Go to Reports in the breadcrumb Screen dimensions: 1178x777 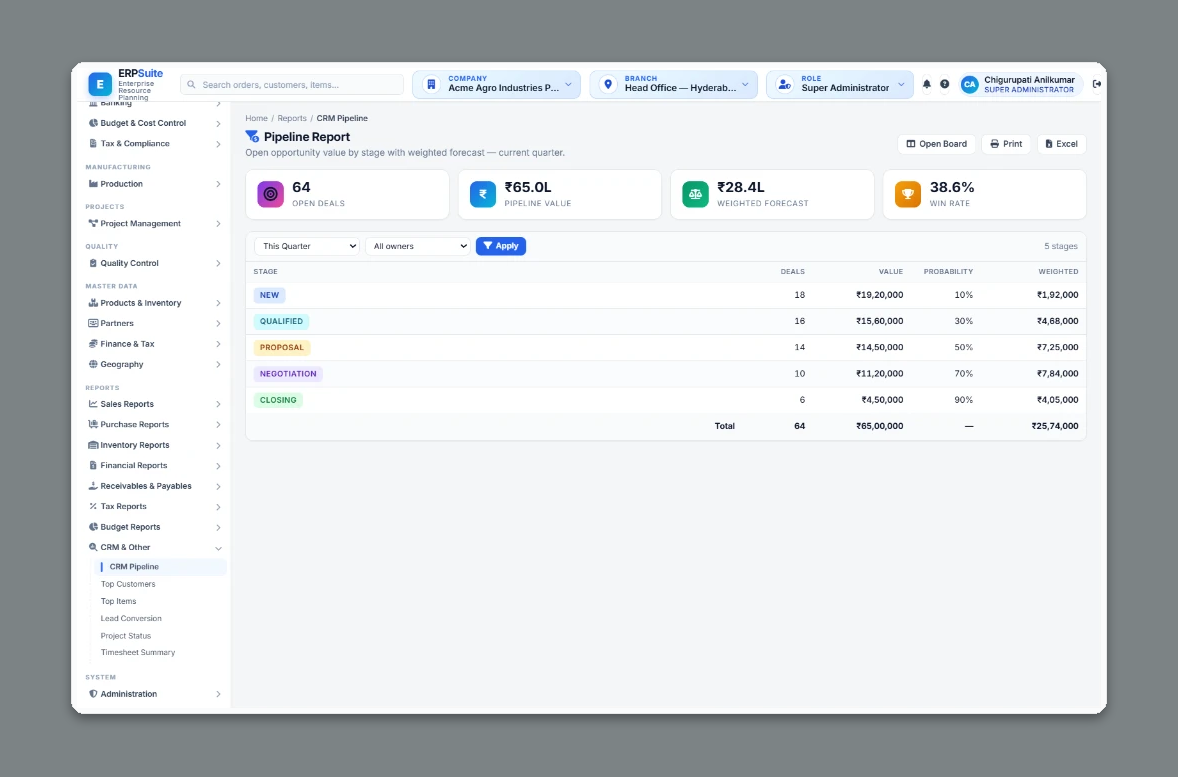tap(291, 118)
